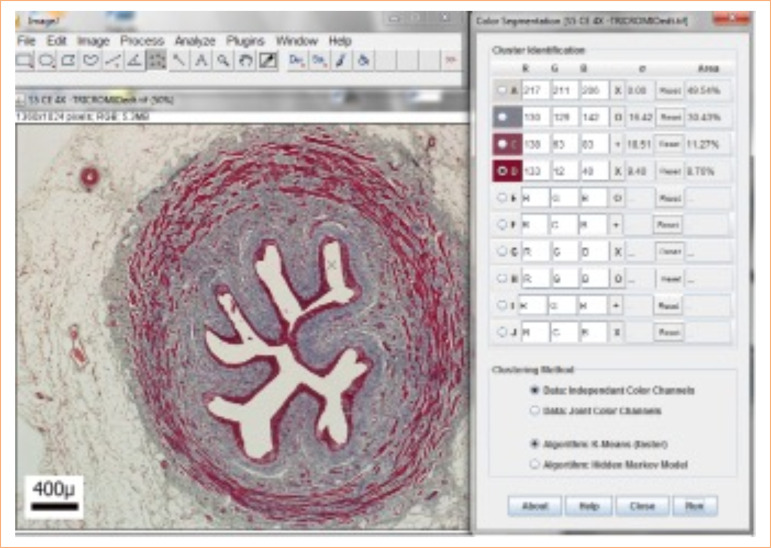This screenshot has height=548, width=771.
Task: Select the Rectangle selection tool
Action: click(x=25, y=61)
